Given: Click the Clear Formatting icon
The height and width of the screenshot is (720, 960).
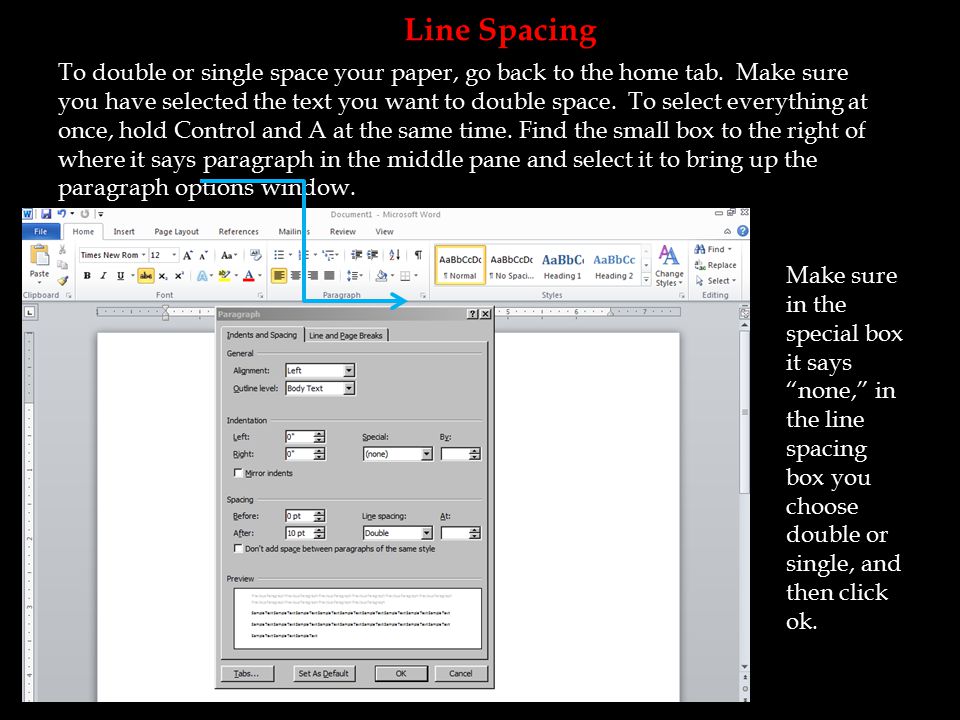Looking at the screenshot, I should click(x=256, y=255).
